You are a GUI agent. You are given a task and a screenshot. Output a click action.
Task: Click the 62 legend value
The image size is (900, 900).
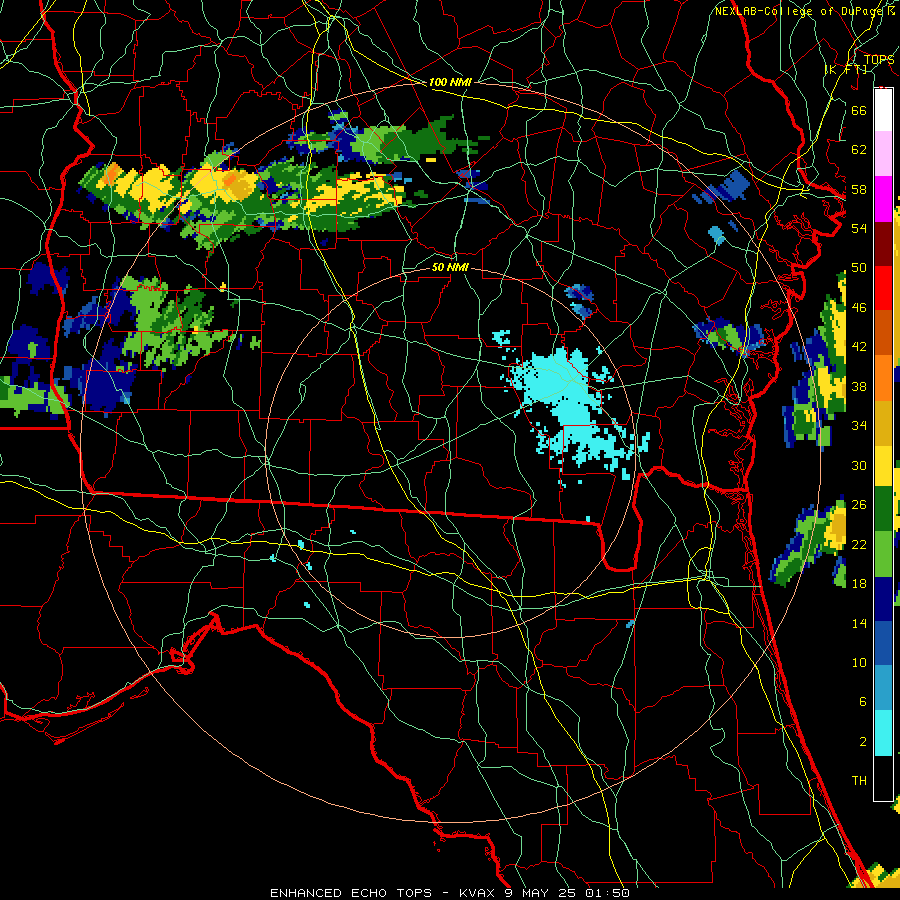(859, 150)
